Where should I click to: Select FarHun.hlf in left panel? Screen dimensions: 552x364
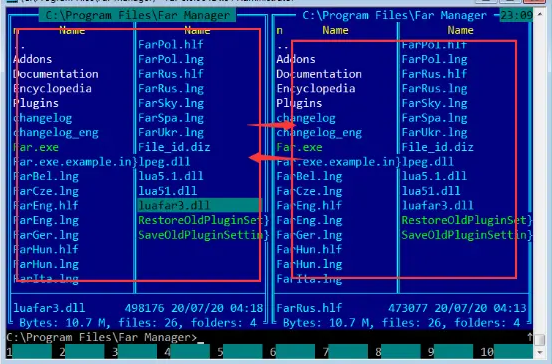coord(46,250)
